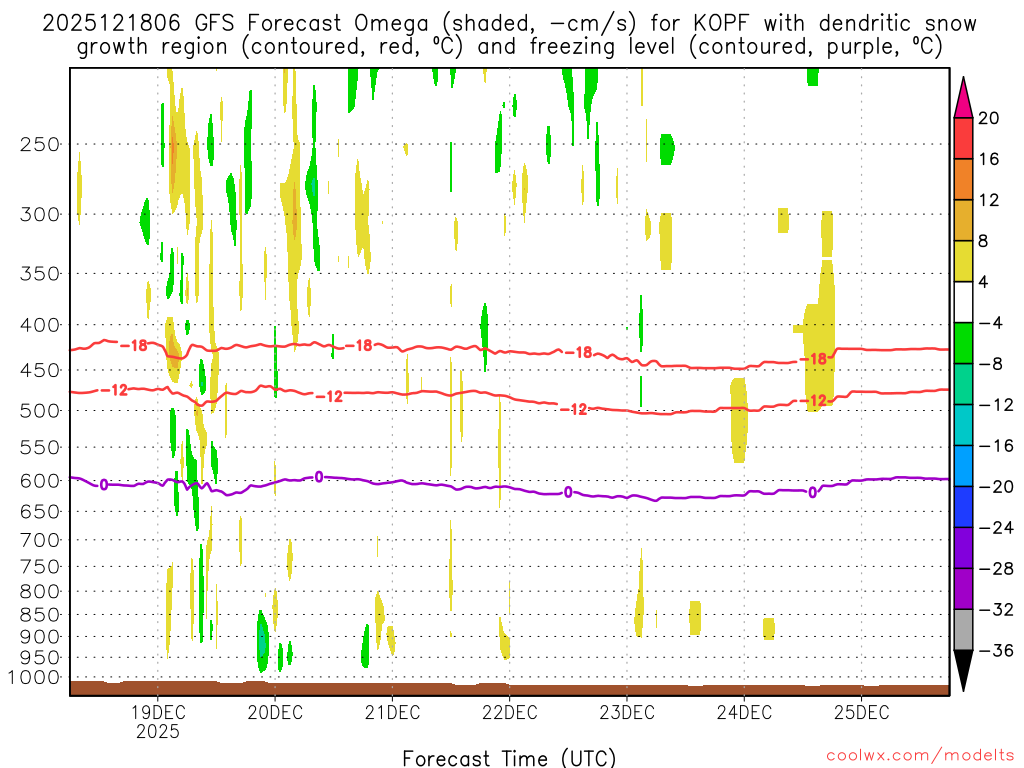Click the 2025 year label under 19DEC
Viewport: 1024px width, 768px height.
[158, 731]
